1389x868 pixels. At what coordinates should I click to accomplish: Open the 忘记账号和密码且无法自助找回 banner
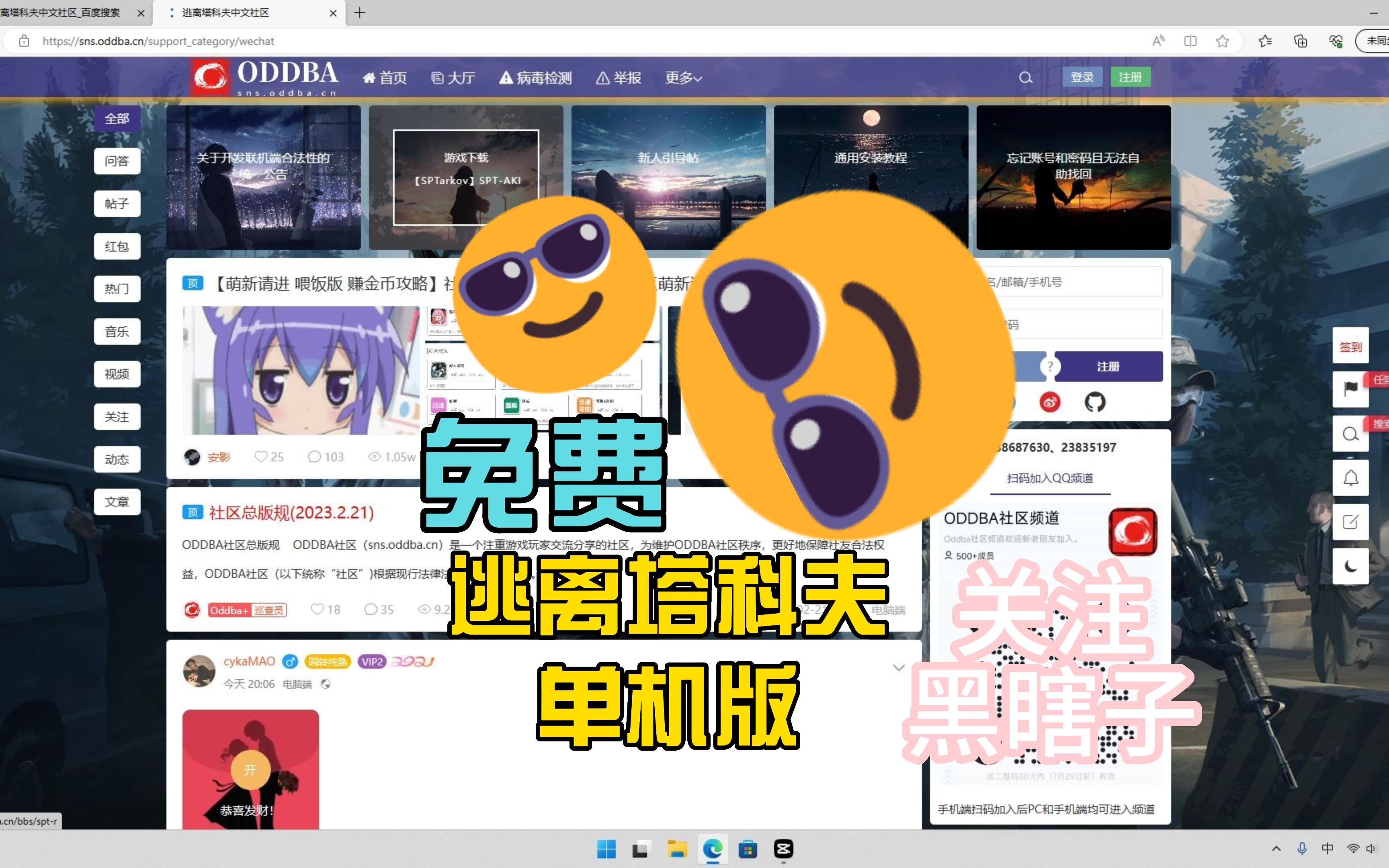[x=1074, y=177]
